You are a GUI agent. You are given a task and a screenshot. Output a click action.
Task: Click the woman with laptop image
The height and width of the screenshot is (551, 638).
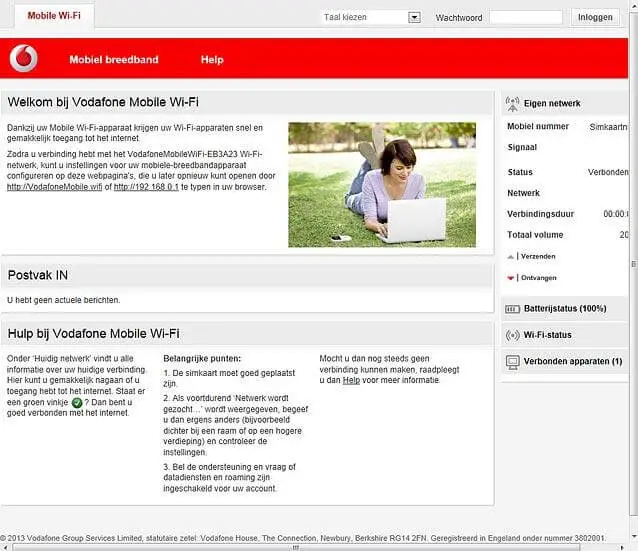point(382,184)
